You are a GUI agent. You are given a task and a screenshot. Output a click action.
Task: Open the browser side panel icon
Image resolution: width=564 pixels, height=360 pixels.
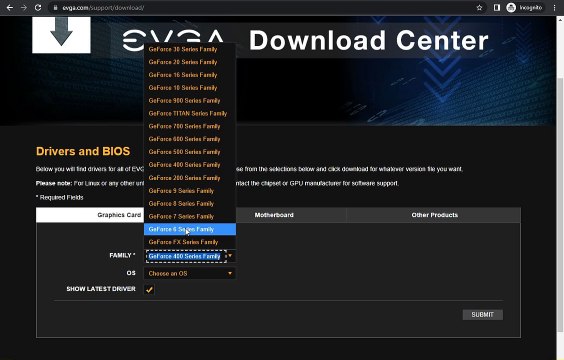(x=497, y=8)
